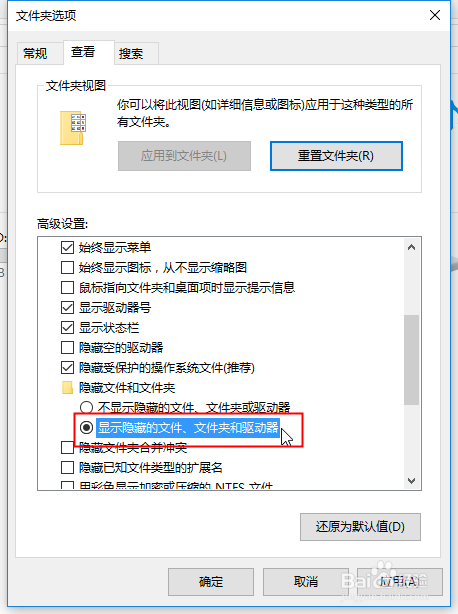This screenshot has height=614, width=458.
Task: Switch to the 常规 tab
Action: pos(35,53)
